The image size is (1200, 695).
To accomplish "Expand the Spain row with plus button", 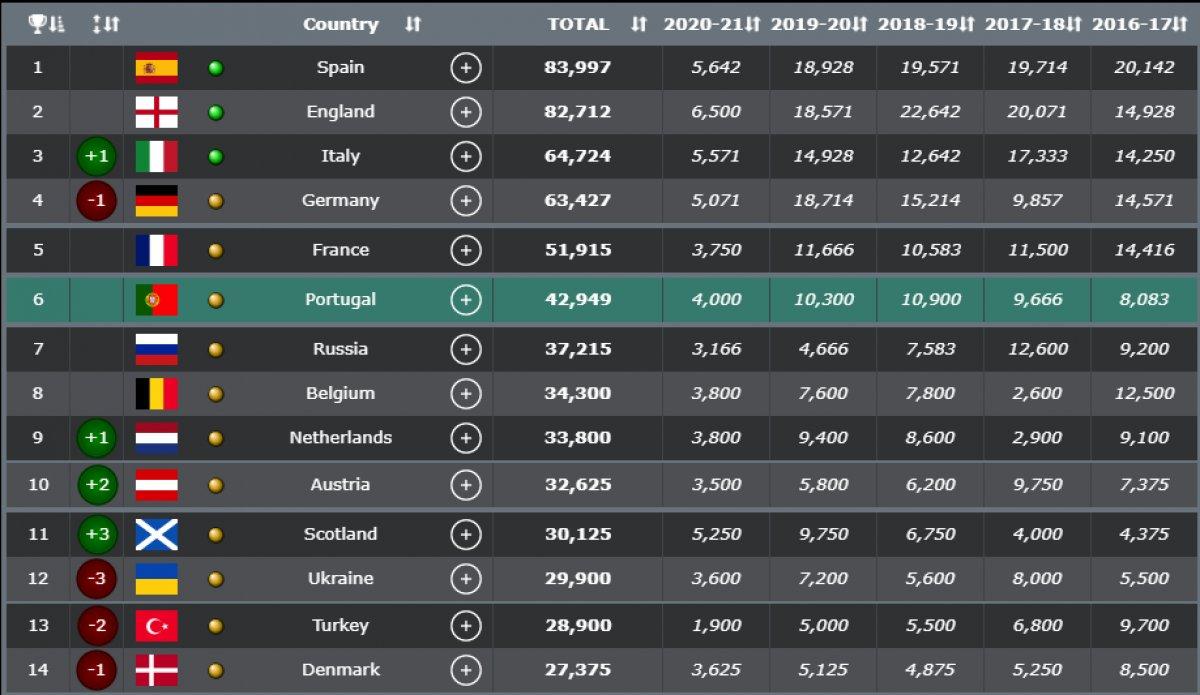I will (x=465, y=68).
